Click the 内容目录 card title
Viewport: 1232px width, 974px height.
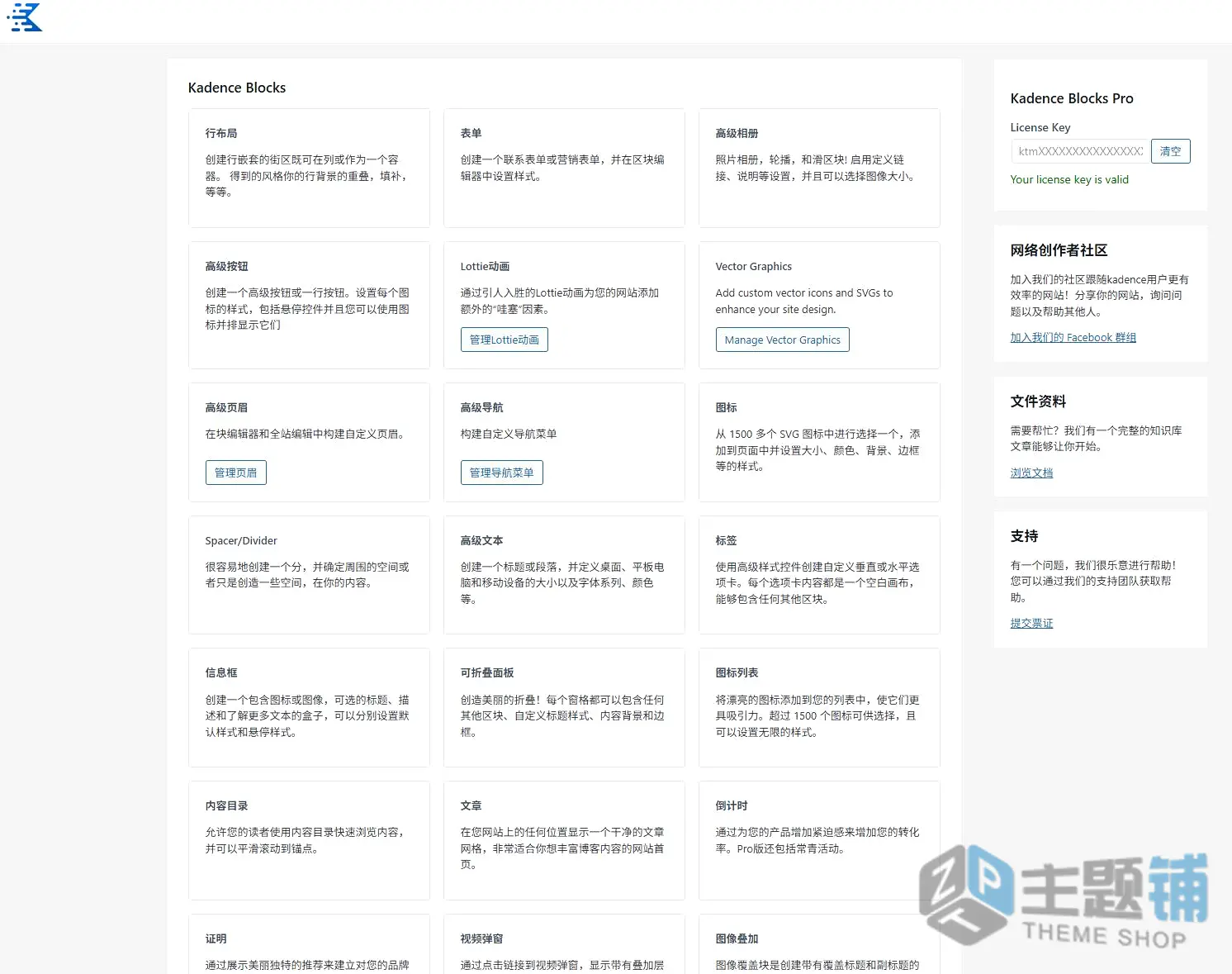pyautogui.click(x=226, y=805)
